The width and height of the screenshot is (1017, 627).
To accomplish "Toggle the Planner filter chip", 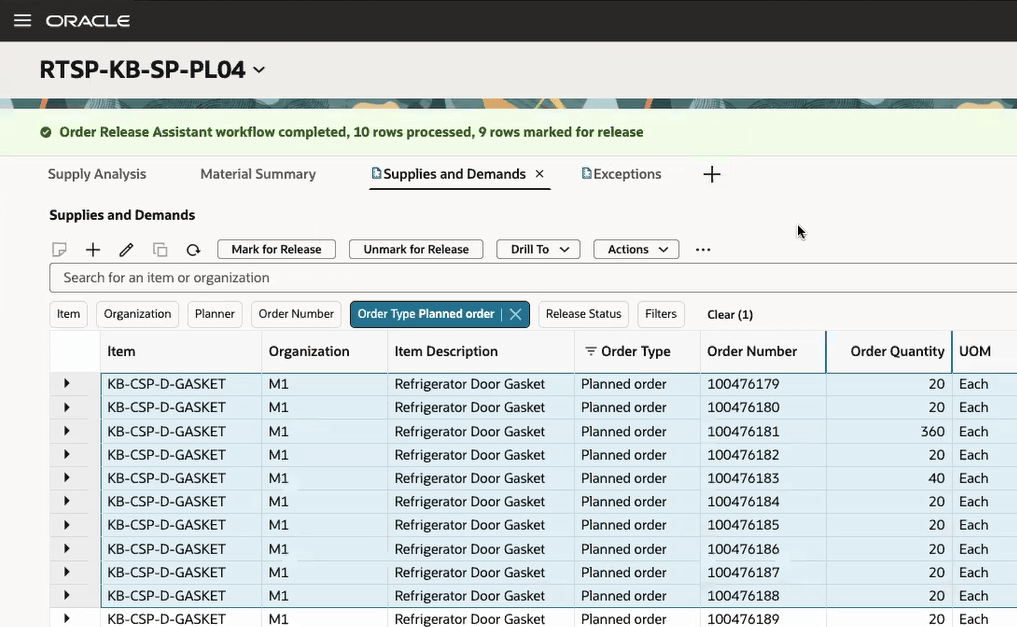I will point(214,313).
